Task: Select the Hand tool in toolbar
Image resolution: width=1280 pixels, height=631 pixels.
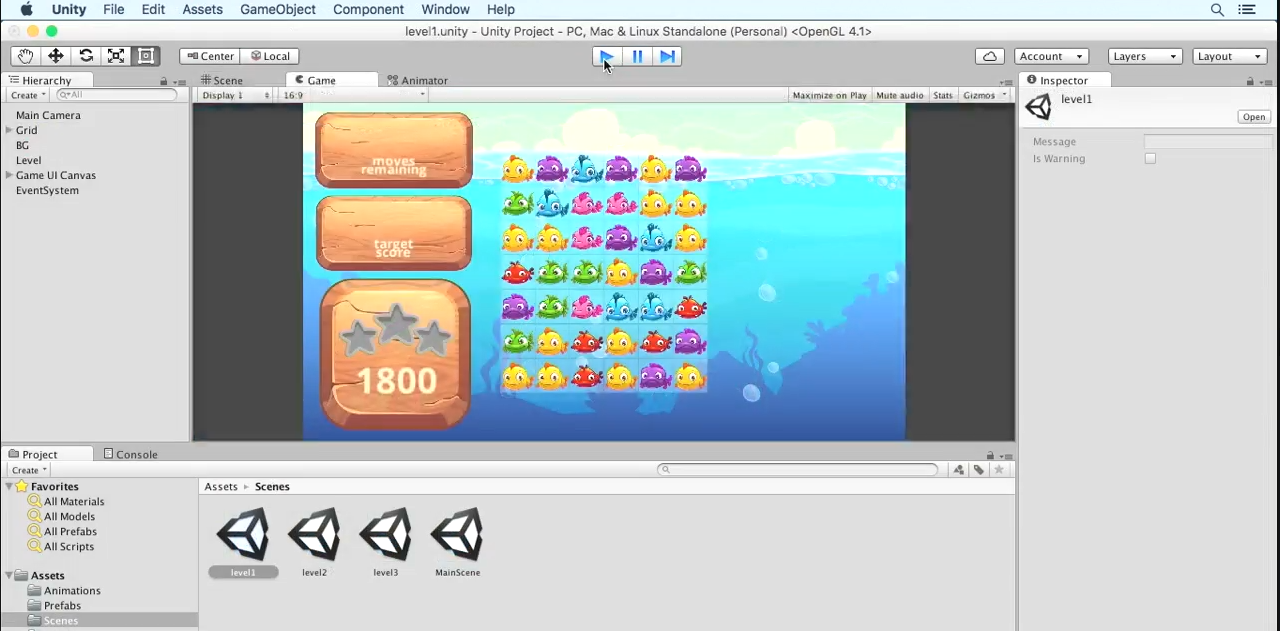Action: 25,56
